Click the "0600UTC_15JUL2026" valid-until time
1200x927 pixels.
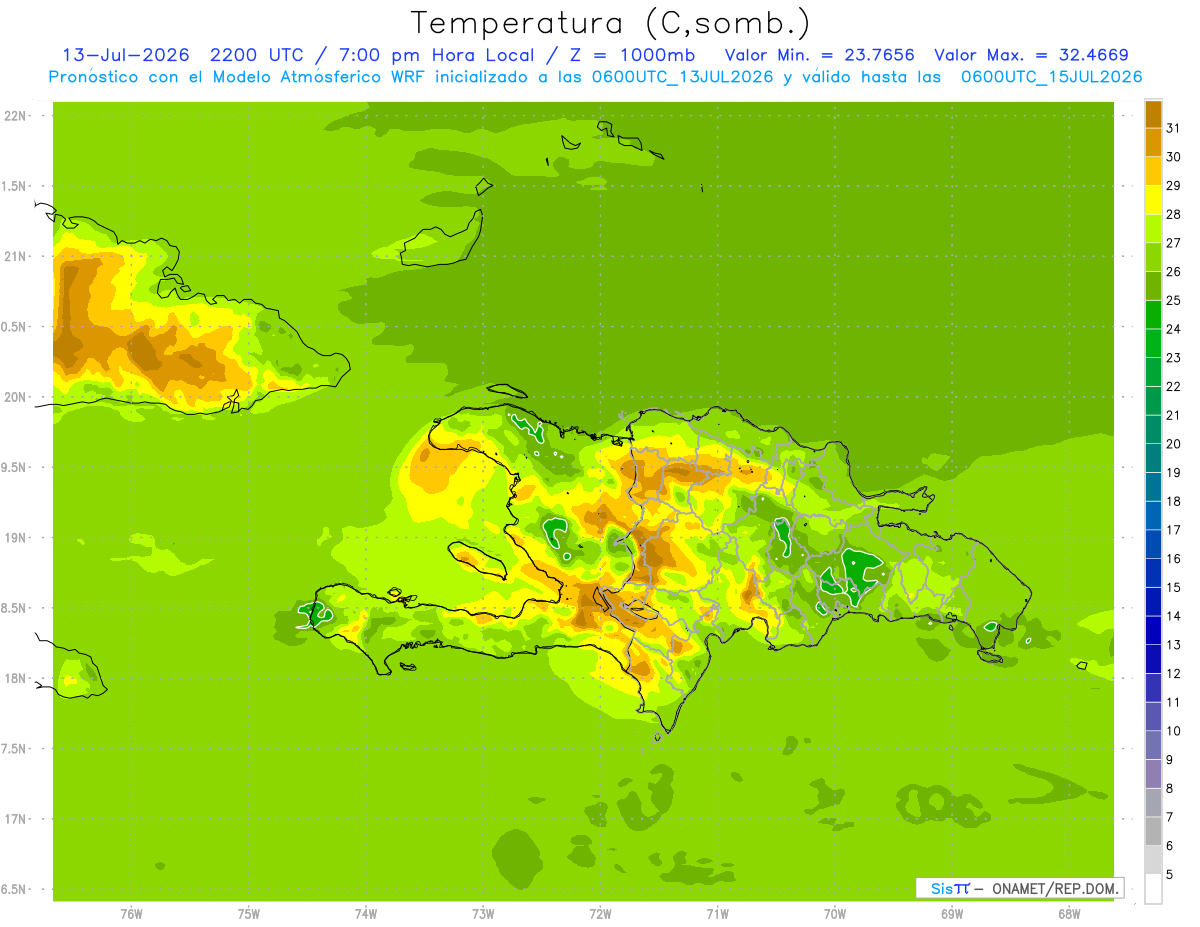pyautogui.click(x=1051, y=77)
